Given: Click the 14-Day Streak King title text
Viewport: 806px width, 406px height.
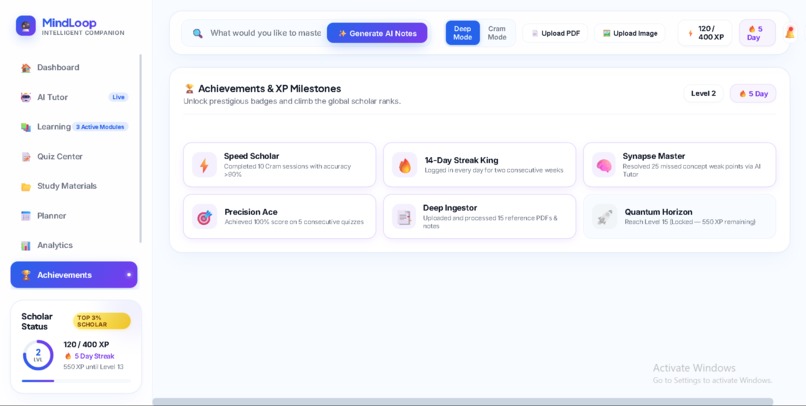Looking at the screenshot, I should (461, 160).
